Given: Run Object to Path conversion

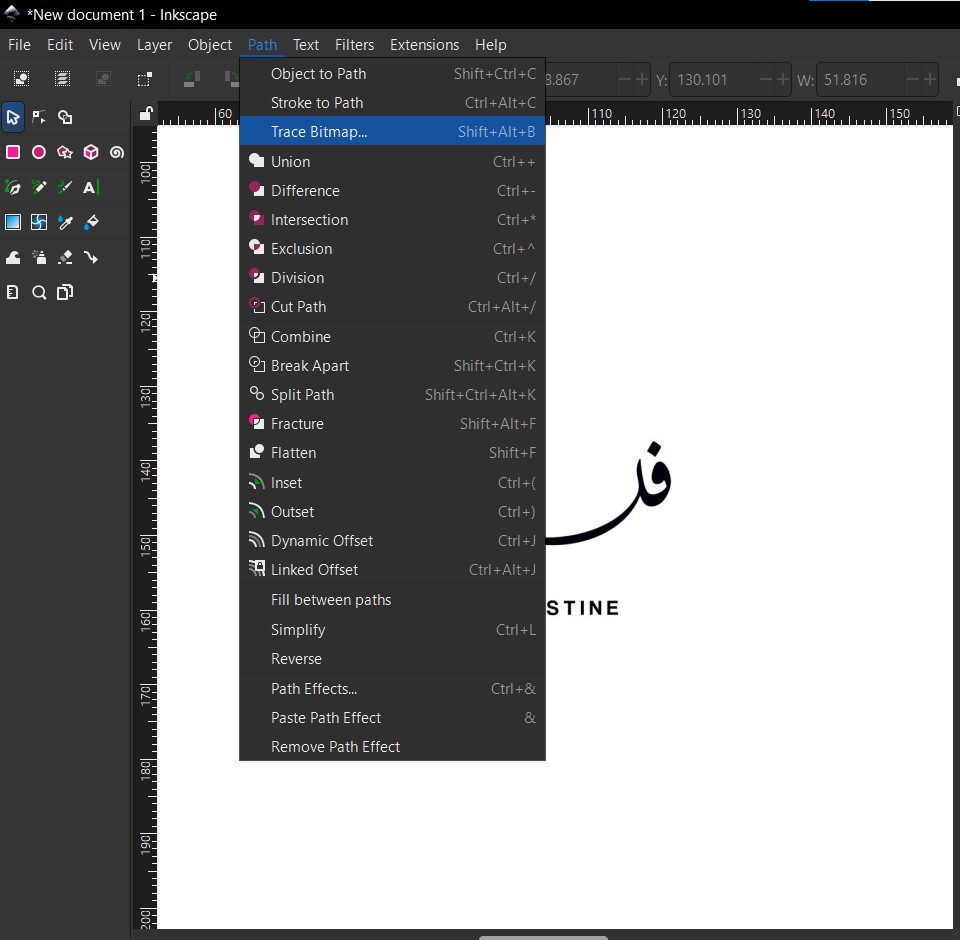Looking at the screenshot, I should click(318, 74).
